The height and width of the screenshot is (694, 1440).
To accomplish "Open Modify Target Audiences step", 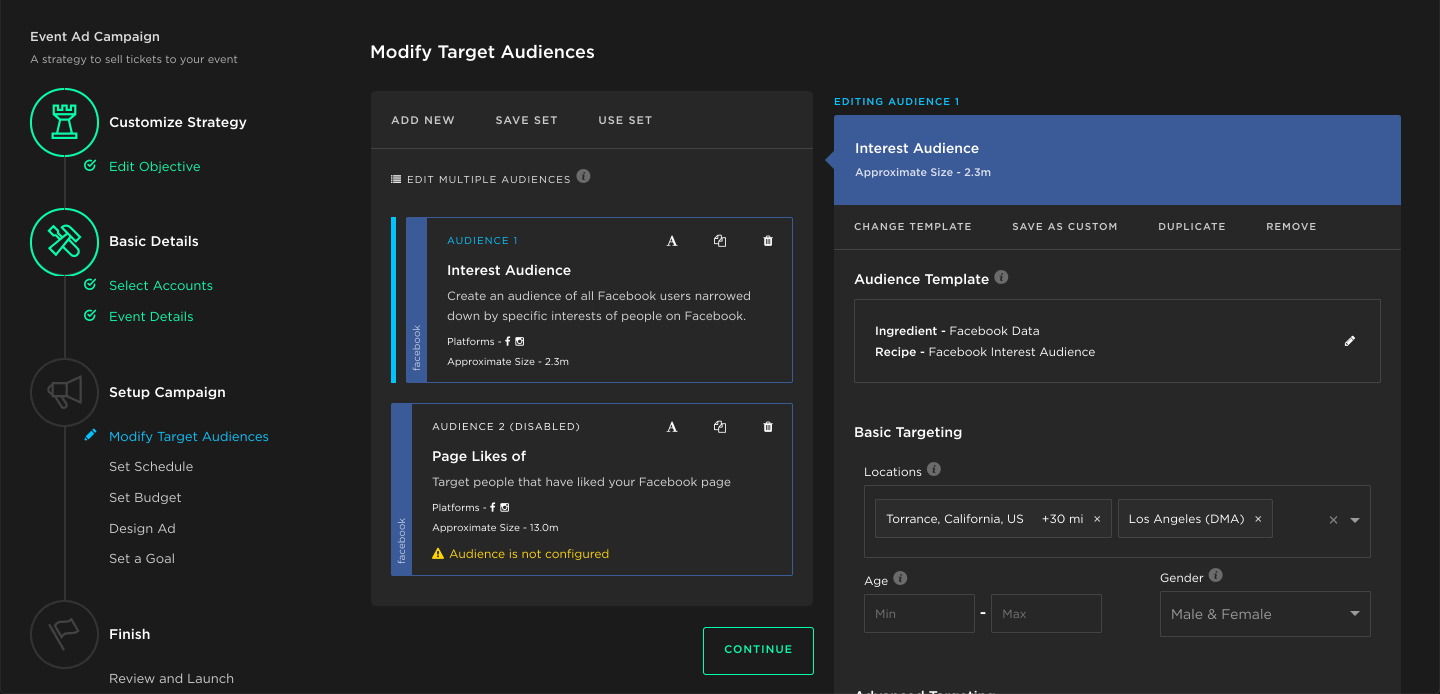I will [x=189, y=436].
